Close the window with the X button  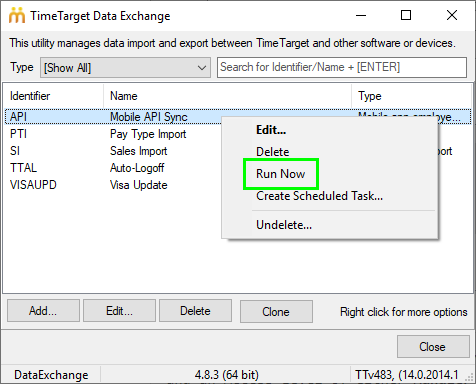[452, 15]
